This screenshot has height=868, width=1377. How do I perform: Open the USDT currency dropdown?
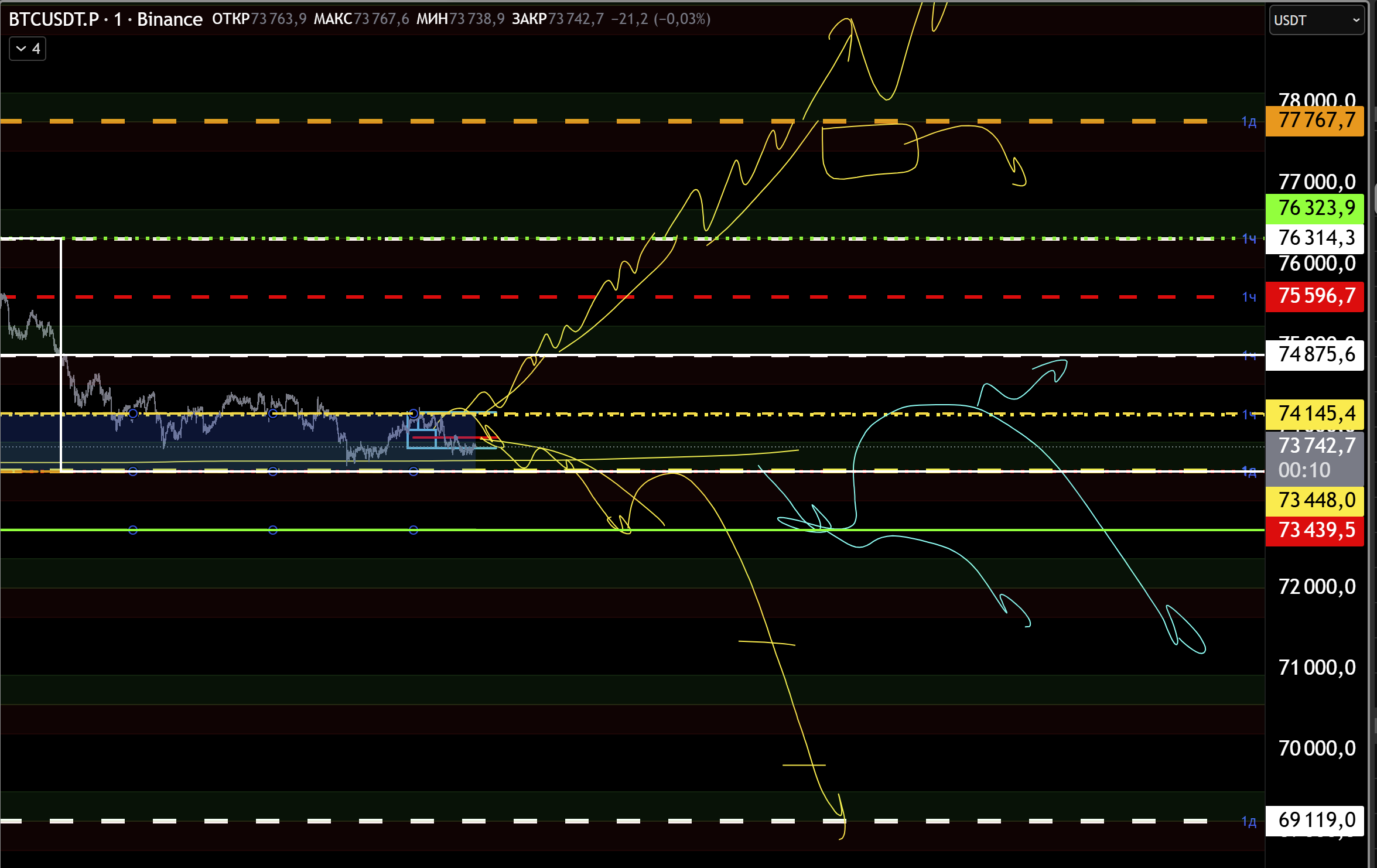point(1316,20)
